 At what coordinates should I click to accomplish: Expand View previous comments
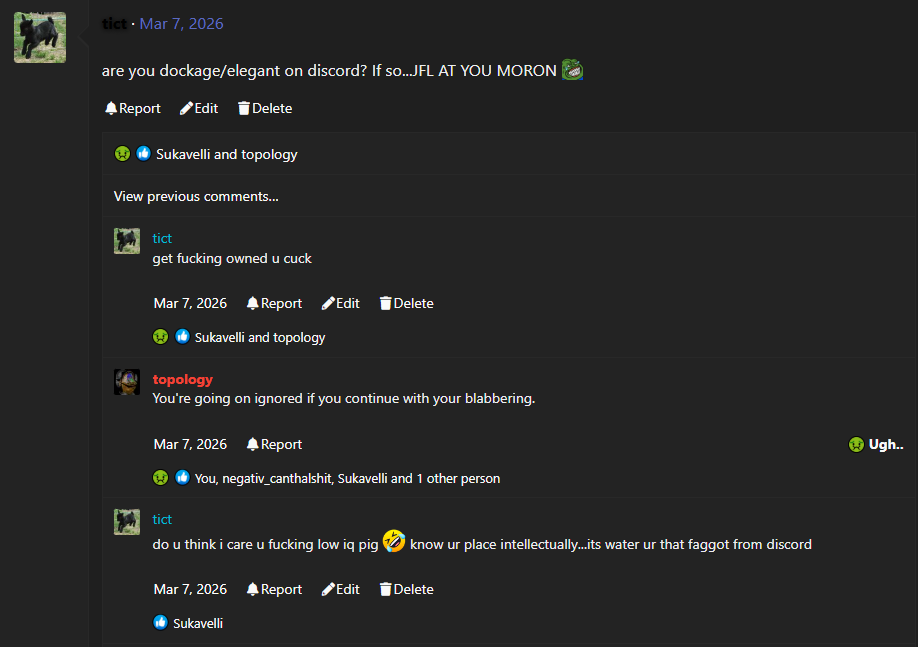(x=196, y=196)
